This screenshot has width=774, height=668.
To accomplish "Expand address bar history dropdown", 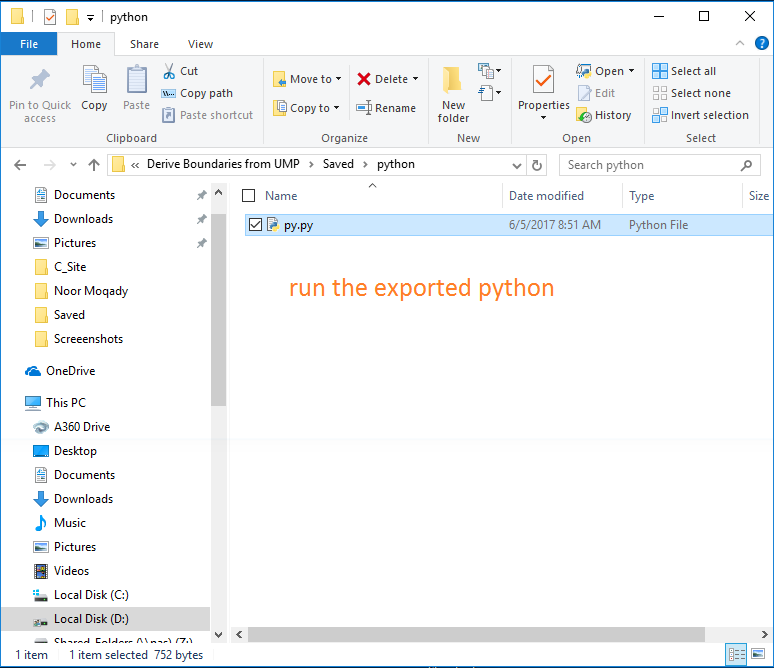I will pos(517,165).
